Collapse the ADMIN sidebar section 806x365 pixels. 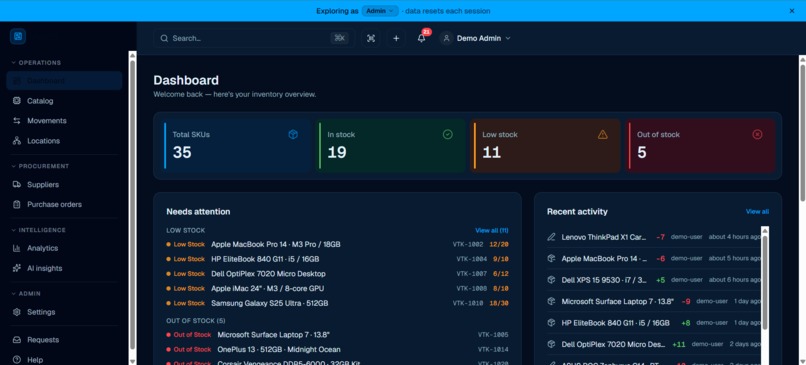point(26,294)
